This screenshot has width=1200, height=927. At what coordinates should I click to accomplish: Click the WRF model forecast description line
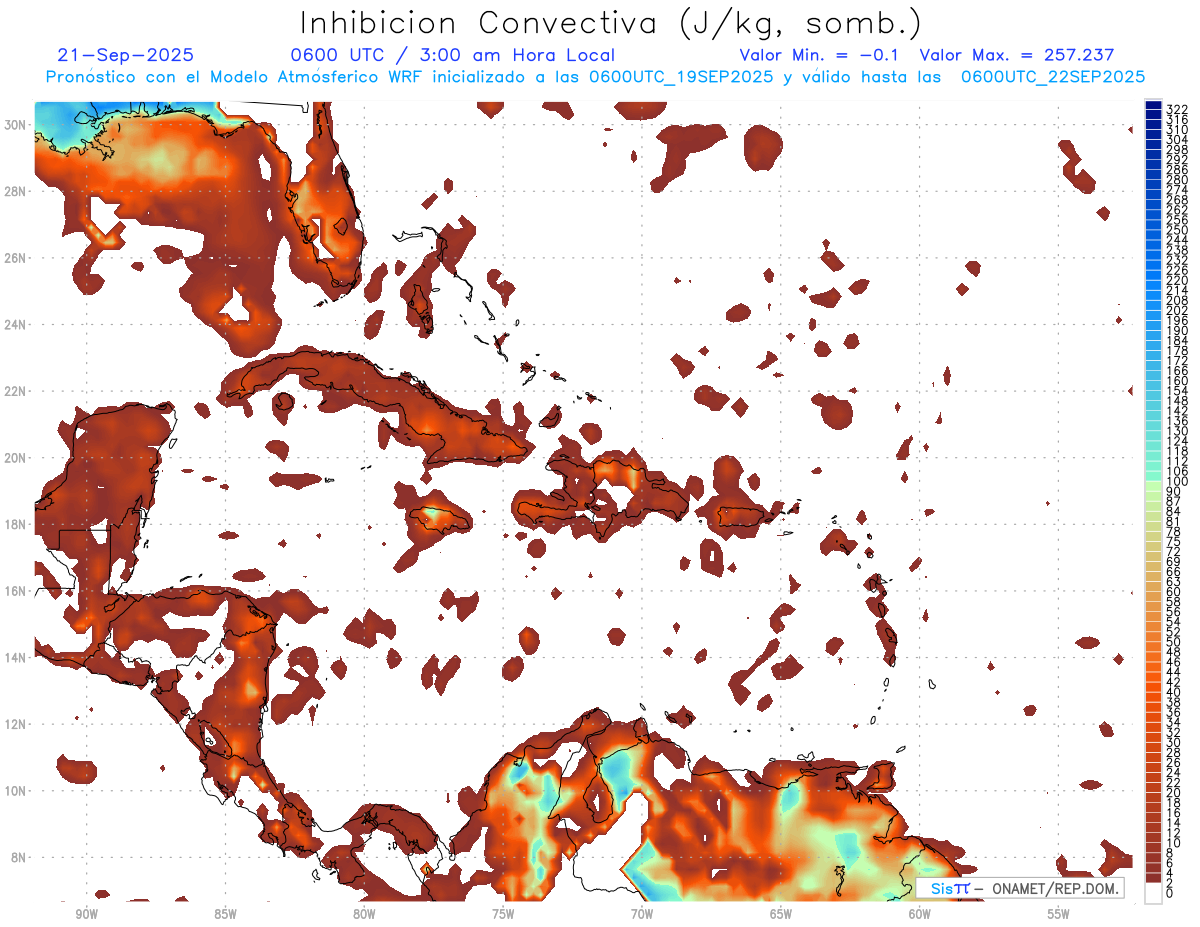tap(595, 77)
